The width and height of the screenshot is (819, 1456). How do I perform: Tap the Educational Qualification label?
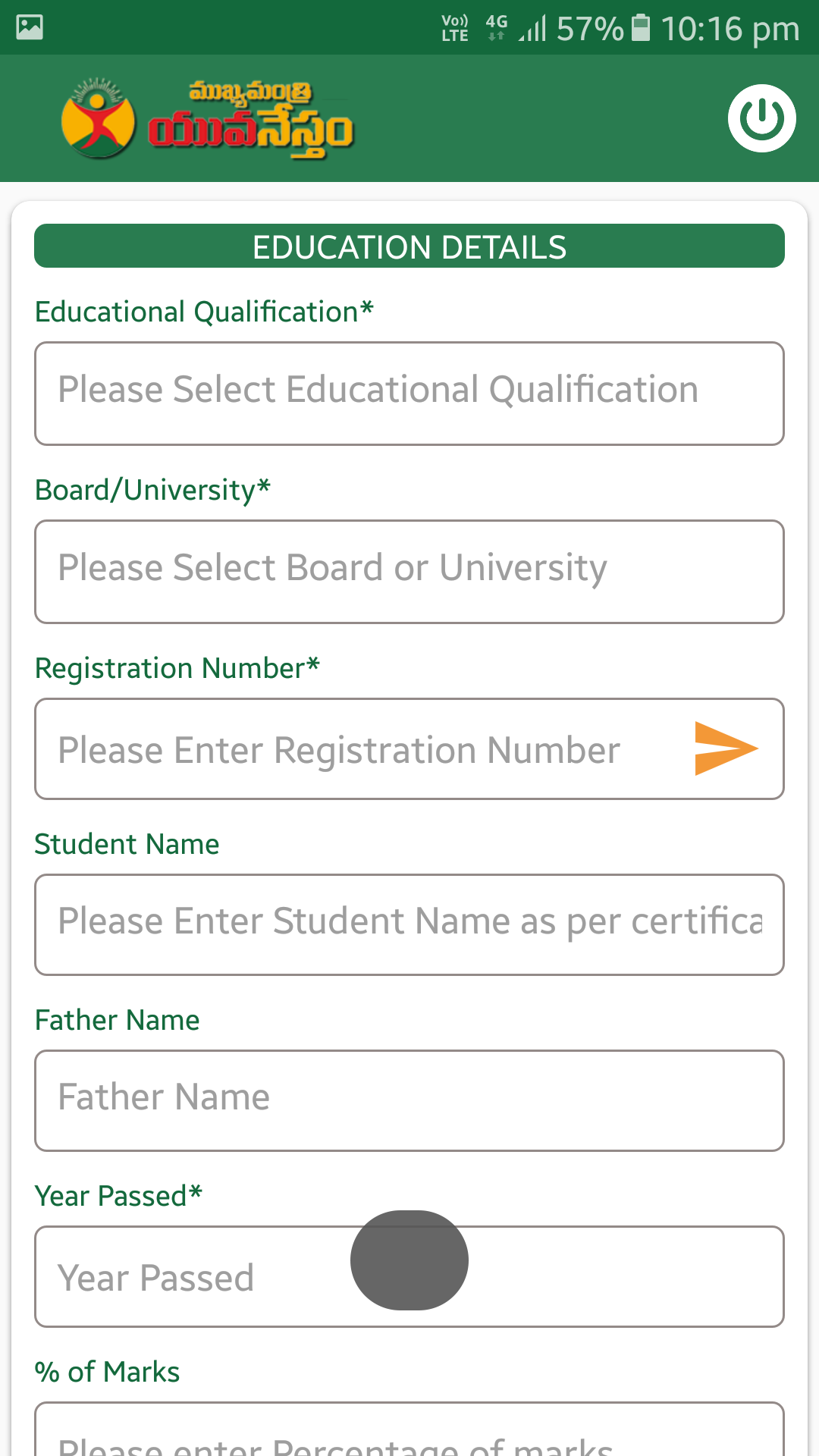[x=204, y=312]
